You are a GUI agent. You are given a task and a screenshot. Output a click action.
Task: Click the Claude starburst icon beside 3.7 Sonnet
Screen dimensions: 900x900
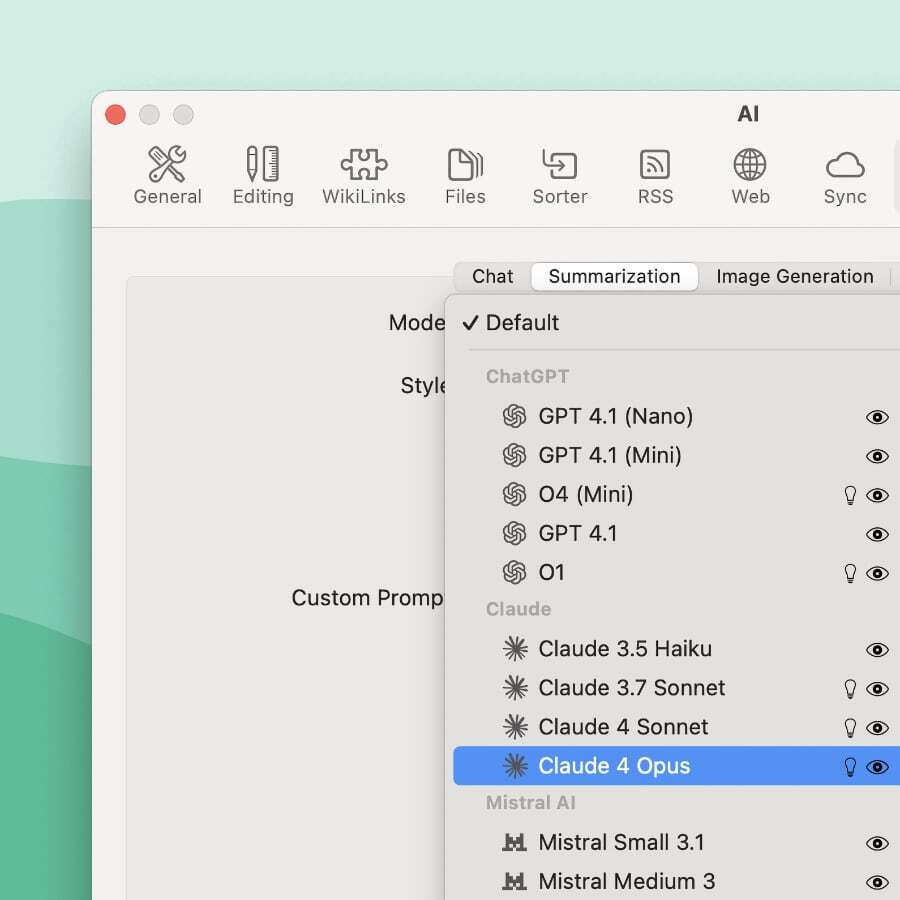pos(515,688)
